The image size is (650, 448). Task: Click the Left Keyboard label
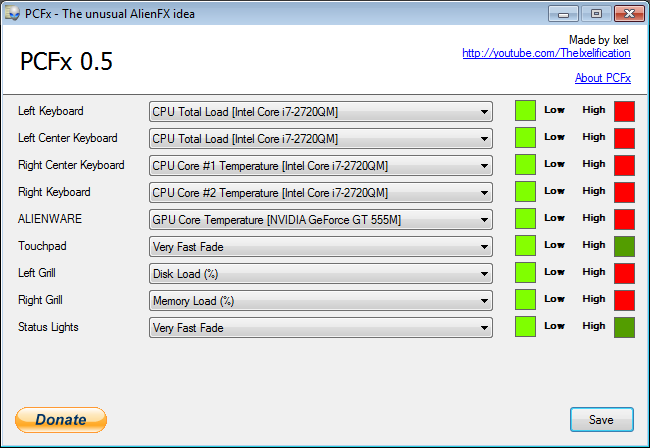tap(51, 111)
